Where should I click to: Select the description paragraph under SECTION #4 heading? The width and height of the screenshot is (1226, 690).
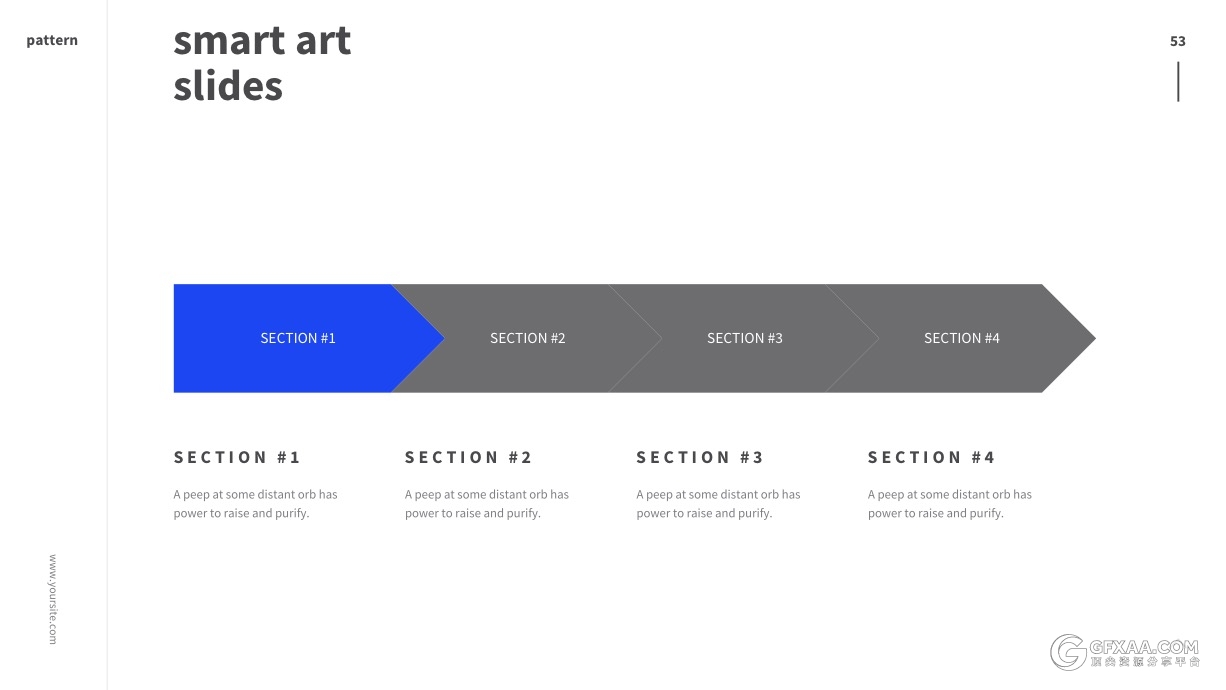(x=949, y=504)
